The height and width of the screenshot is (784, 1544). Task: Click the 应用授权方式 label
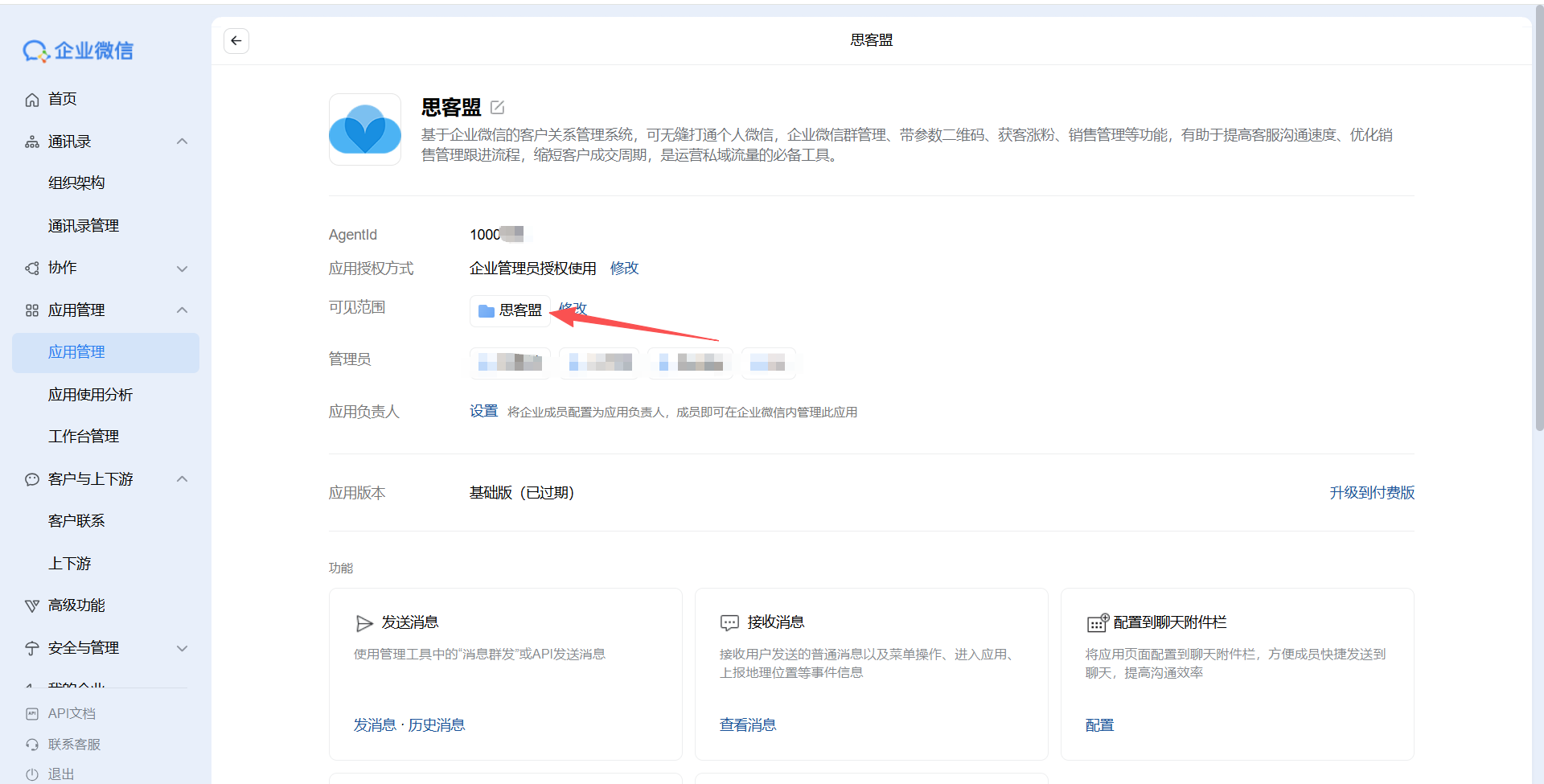(x=371, y=269)
